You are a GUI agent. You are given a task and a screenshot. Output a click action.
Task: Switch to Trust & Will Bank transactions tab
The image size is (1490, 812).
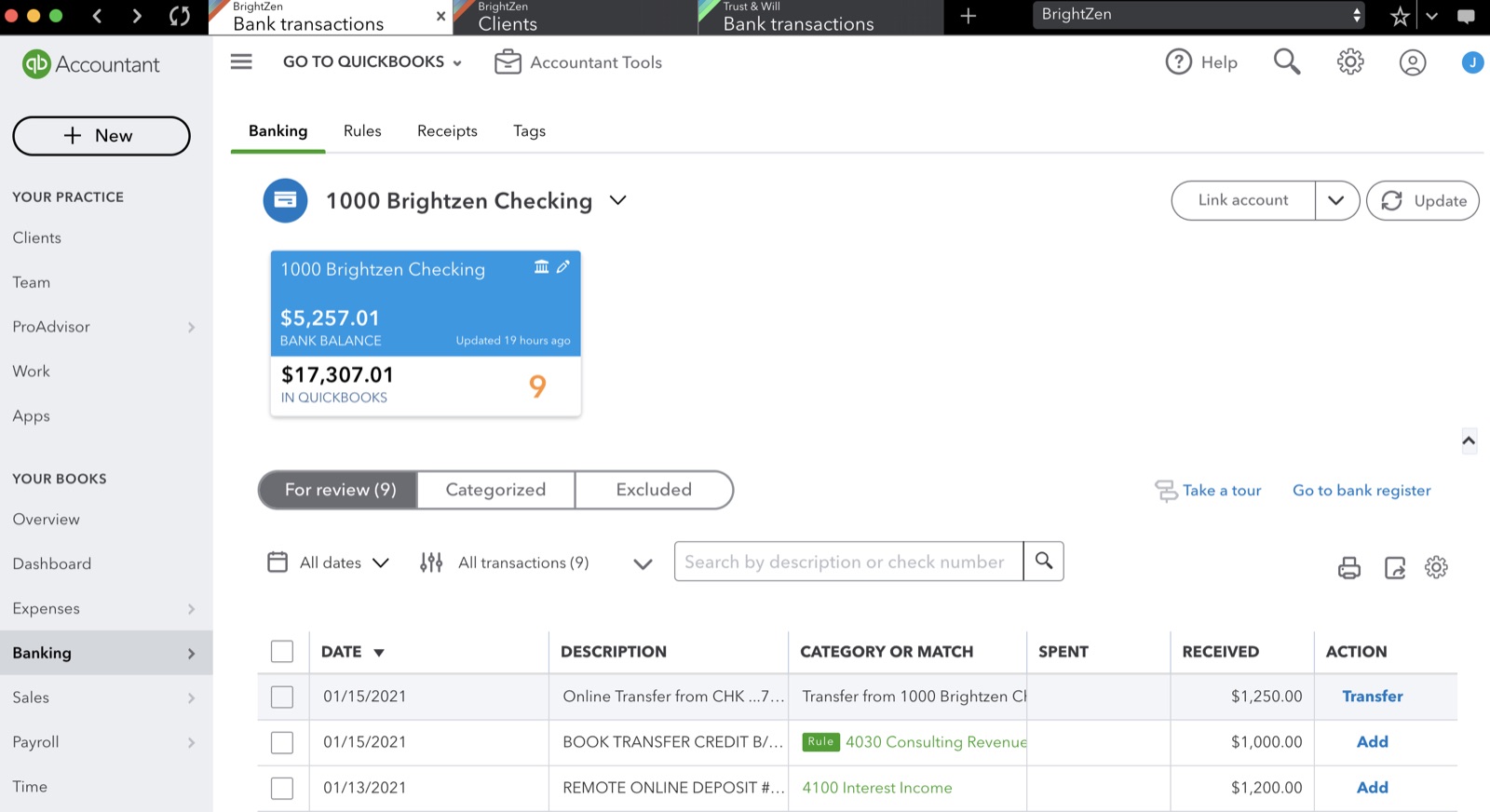point(820,18)
